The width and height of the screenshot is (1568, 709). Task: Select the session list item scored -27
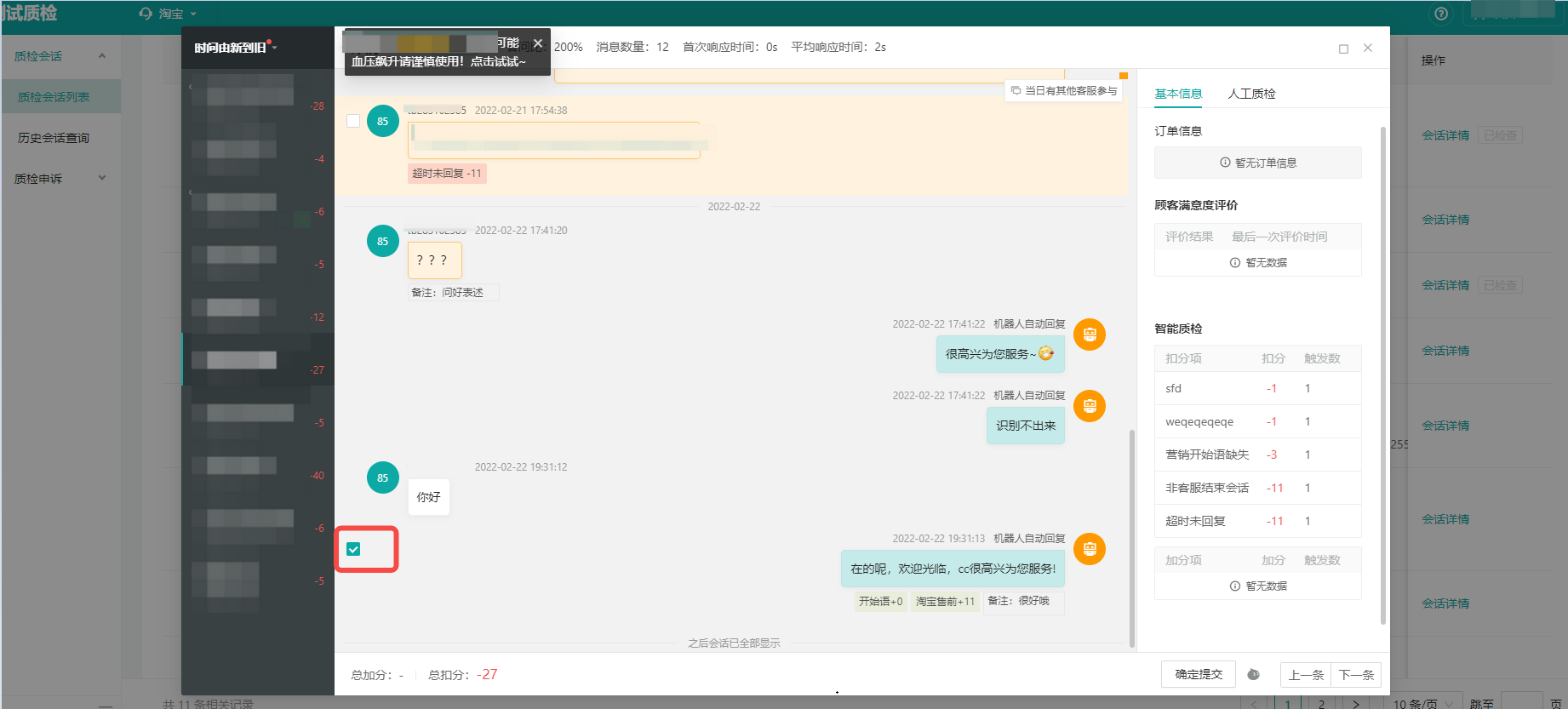[258, 359]
